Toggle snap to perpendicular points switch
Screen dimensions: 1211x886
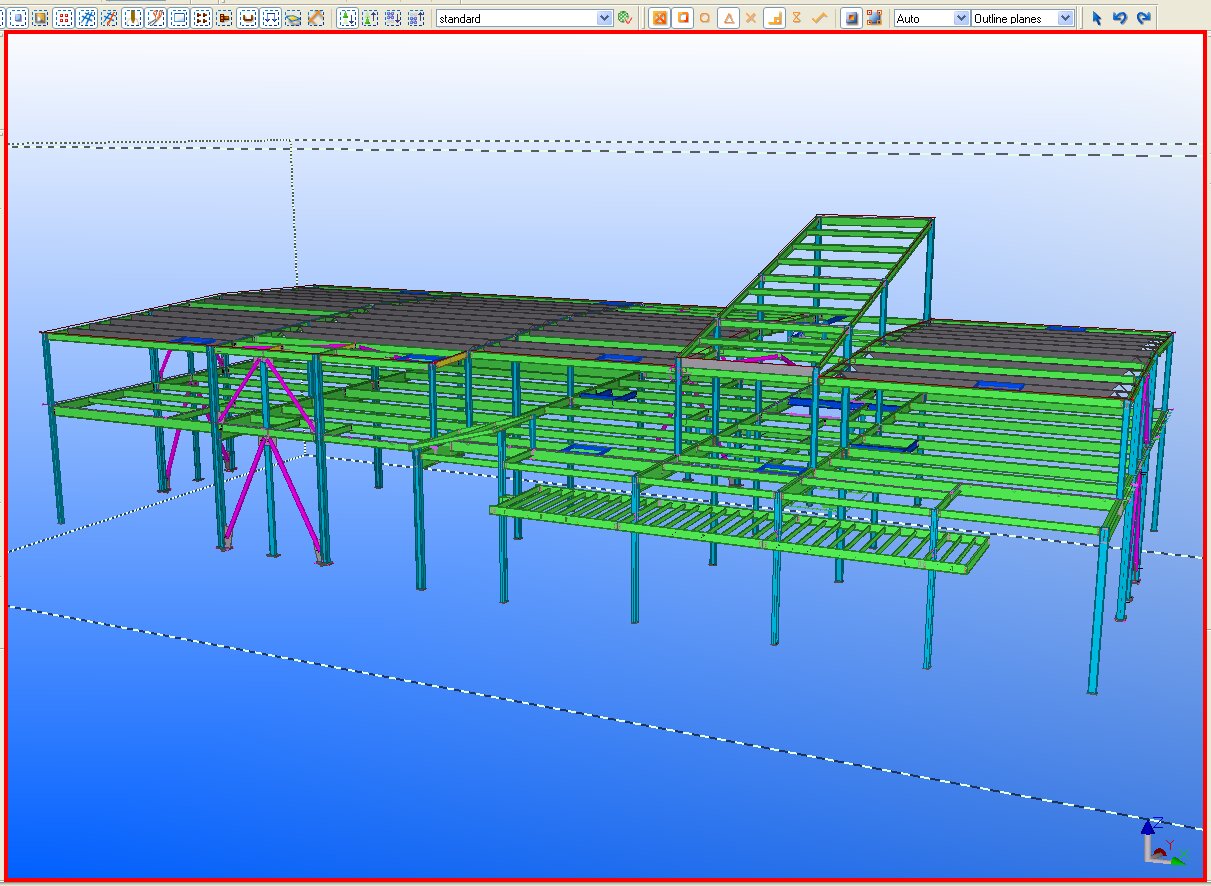point(774,18)
